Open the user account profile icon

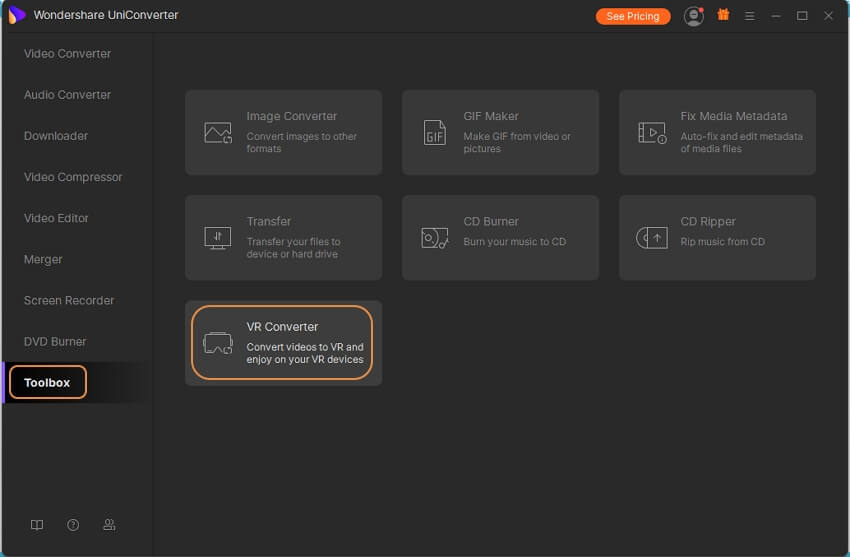pos(693,16)
